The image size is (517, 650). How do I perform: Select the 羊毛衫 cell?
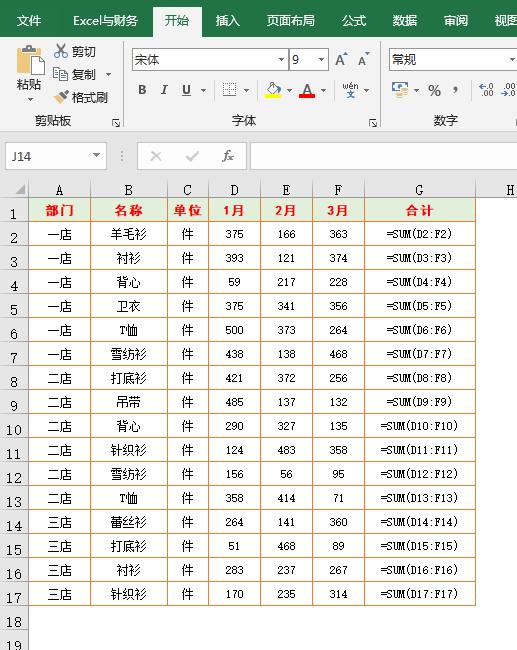[x=129, y=234]
